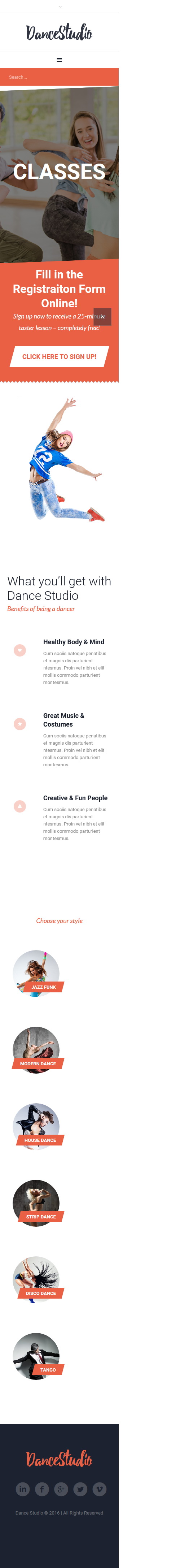Select the Strip Dance label
The height and width of the screenshot is (1568, 180).
(x=41, y=1217)
